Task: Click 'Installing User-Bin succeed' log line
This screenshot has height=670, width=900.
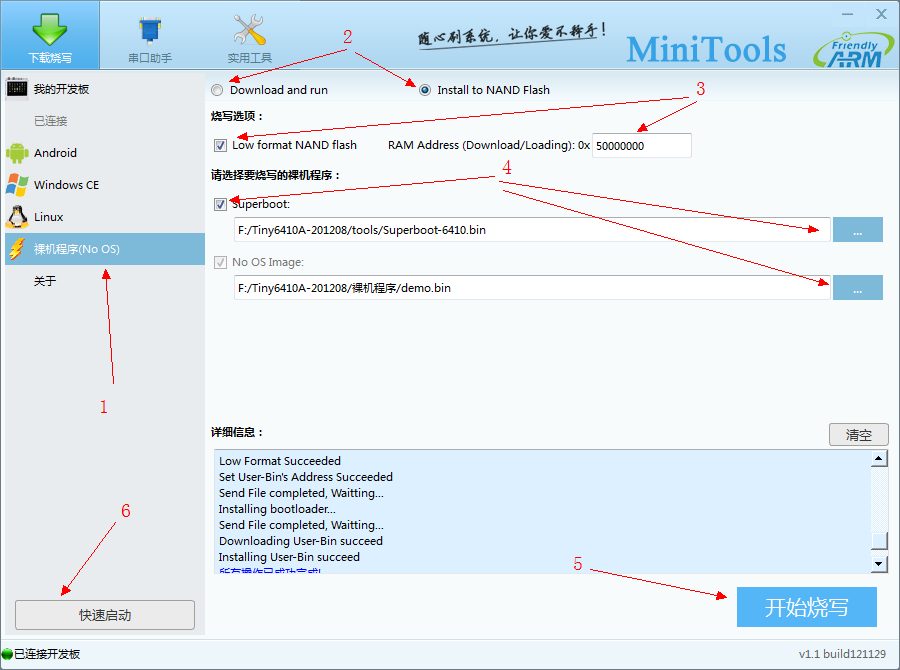Action: click(x=289, y=557)
